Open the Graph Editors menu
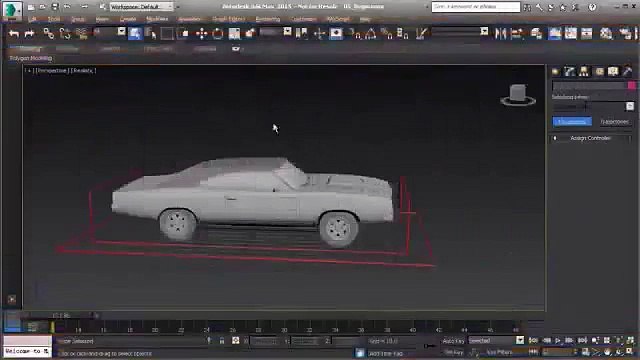Viewport: 640px width, 360px height. coord(229,19)
